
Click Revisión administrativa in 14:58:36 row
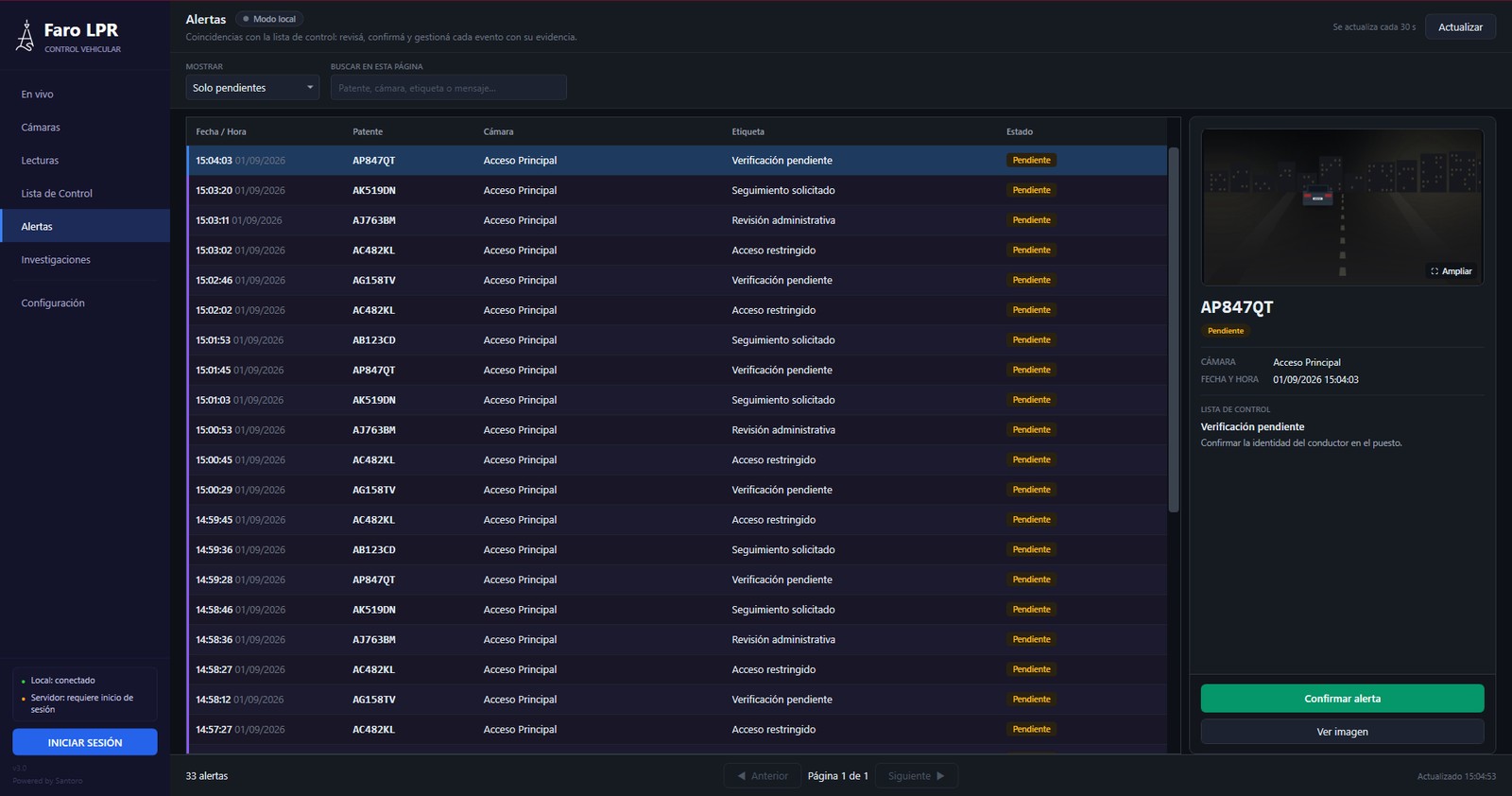[x=783, y=640]
